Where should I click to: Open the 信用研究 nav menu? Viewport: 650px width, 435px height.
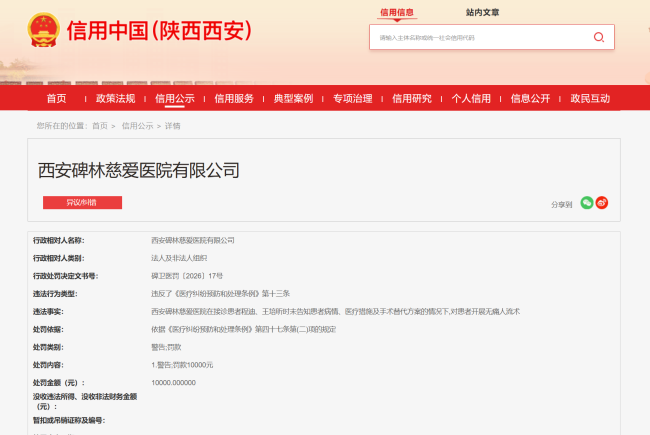pos(412,98)
